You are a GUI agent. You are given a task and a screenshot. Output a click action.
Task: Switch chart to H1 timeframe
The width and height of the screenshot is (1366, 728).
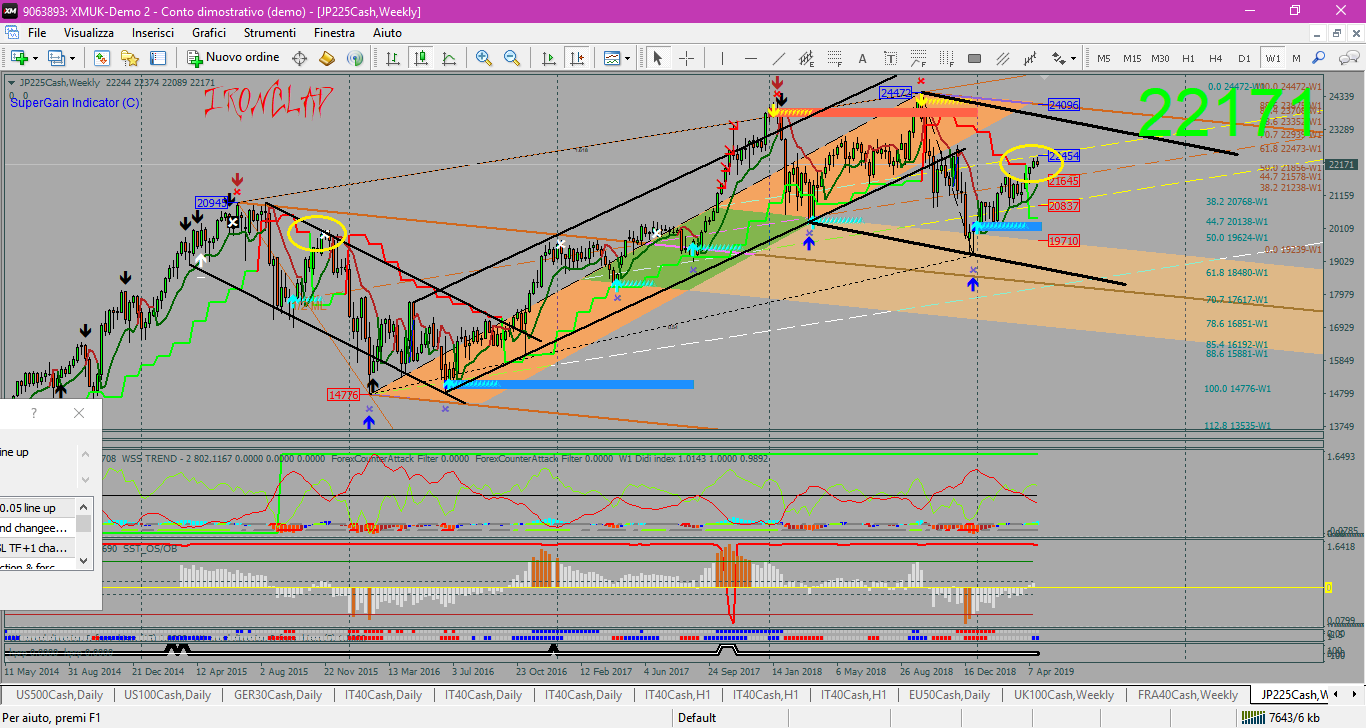[x=1188, y=58]
